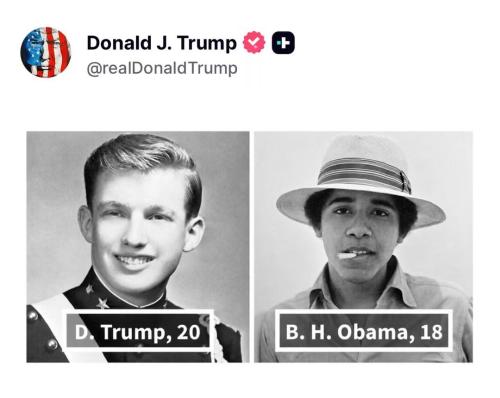Image resolution: width=500 pixels, height=398 pixels.
Task: Click the word "Obama" in the caption
Action: point(376,332)
